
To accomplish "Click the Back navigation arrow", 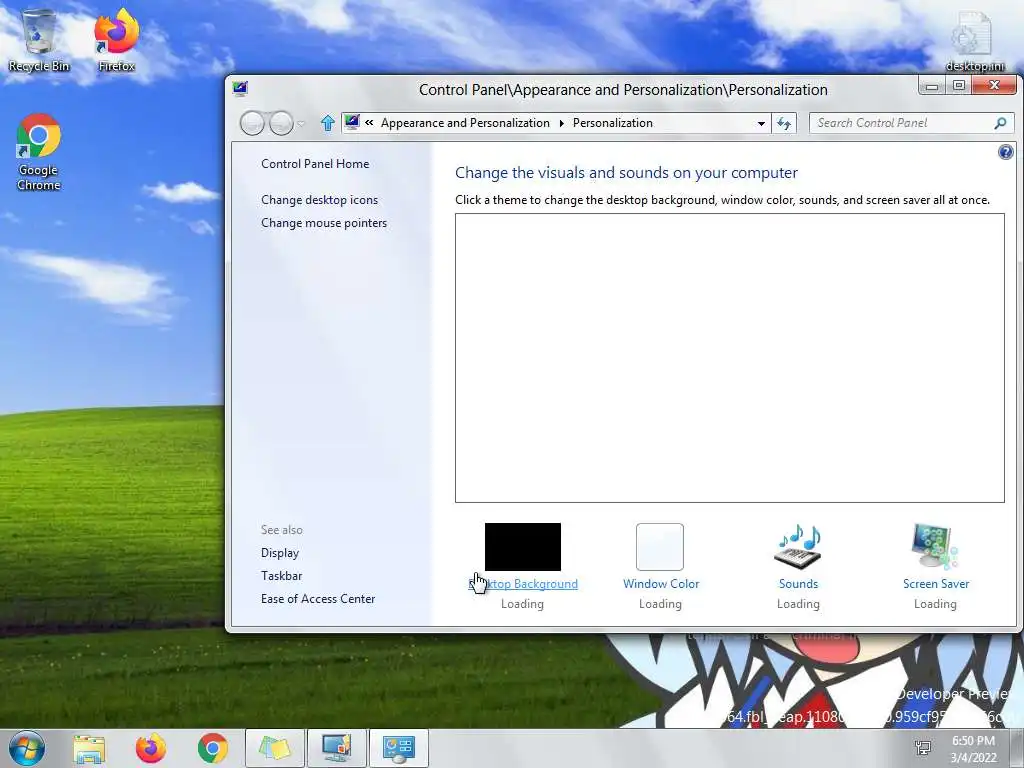I will click(x=253, y=123).
